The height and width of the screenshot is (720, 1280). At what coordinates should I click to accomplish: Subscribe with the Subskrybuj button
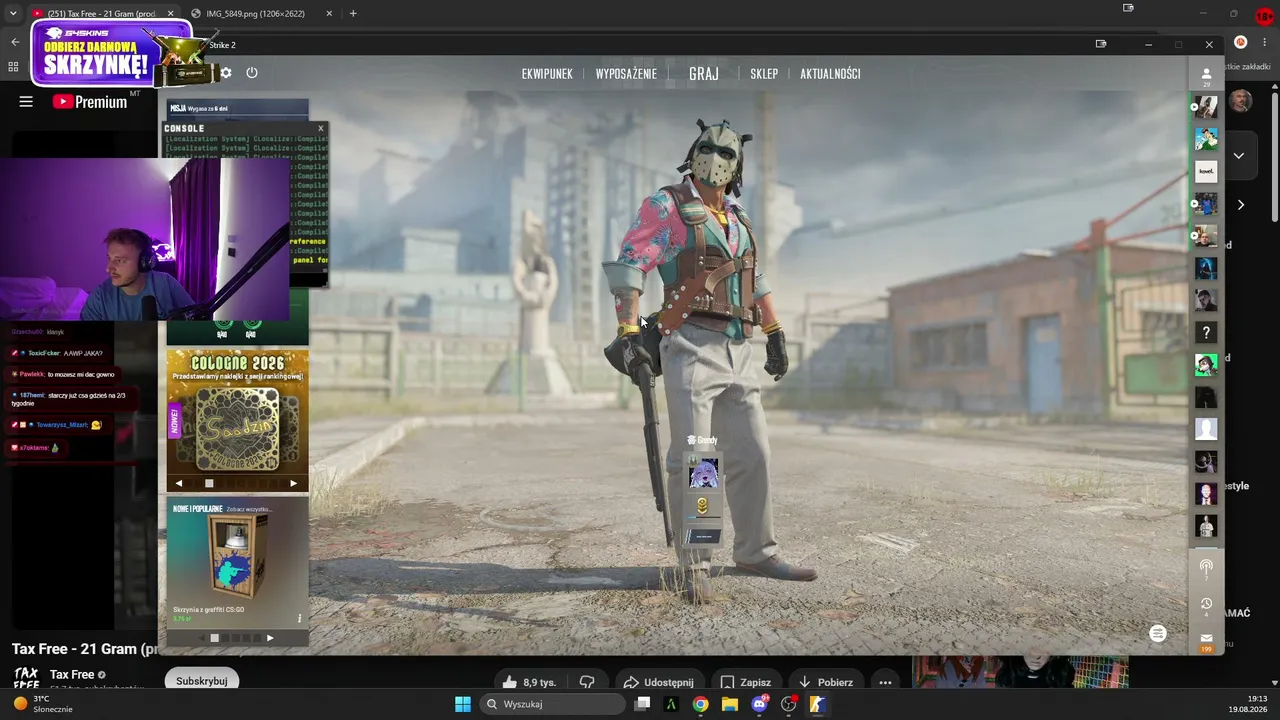click(201, 681)
